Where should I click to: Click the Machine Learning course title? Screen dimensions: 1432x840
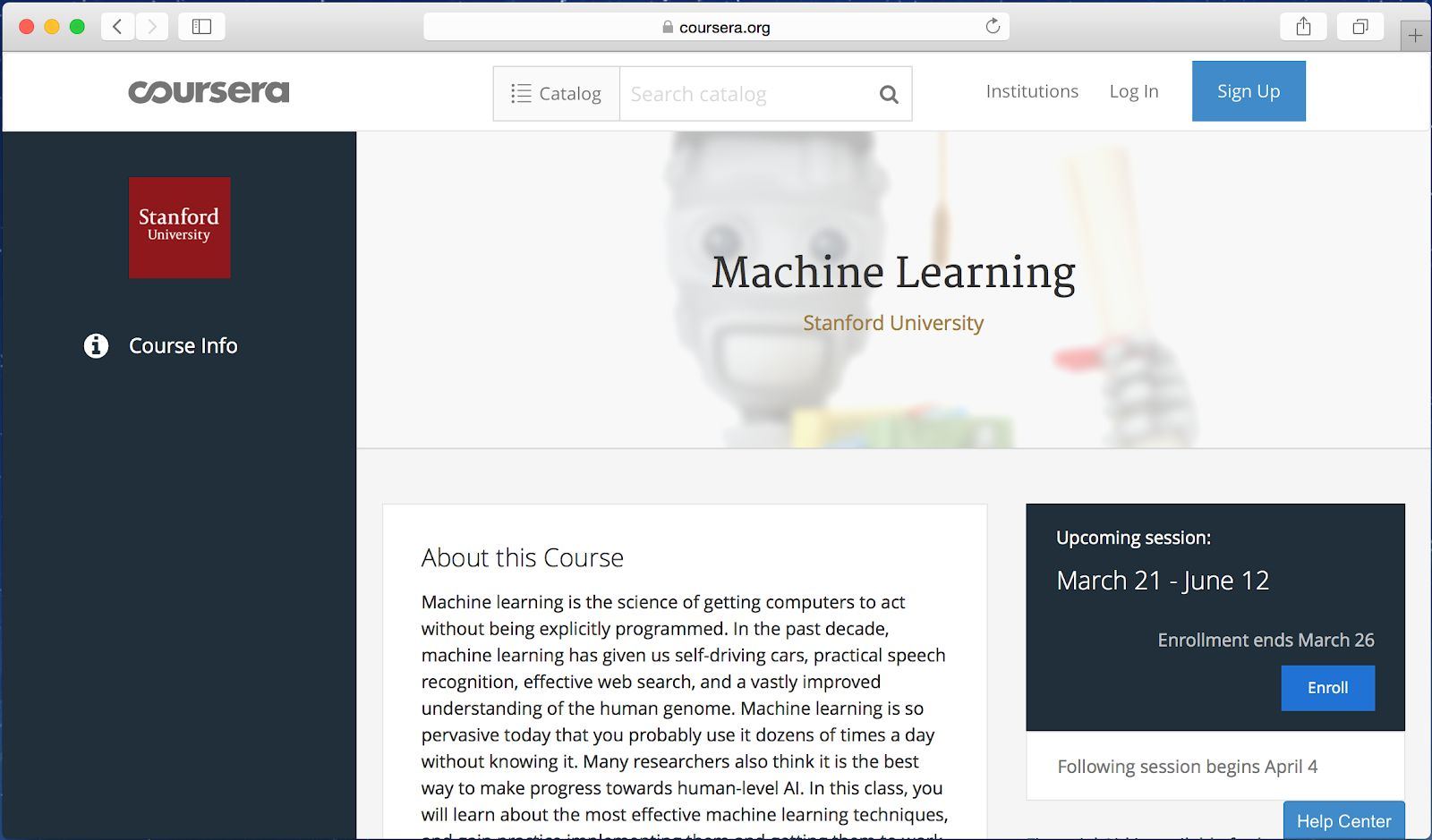pyautogui.click(x=893, y=273)
